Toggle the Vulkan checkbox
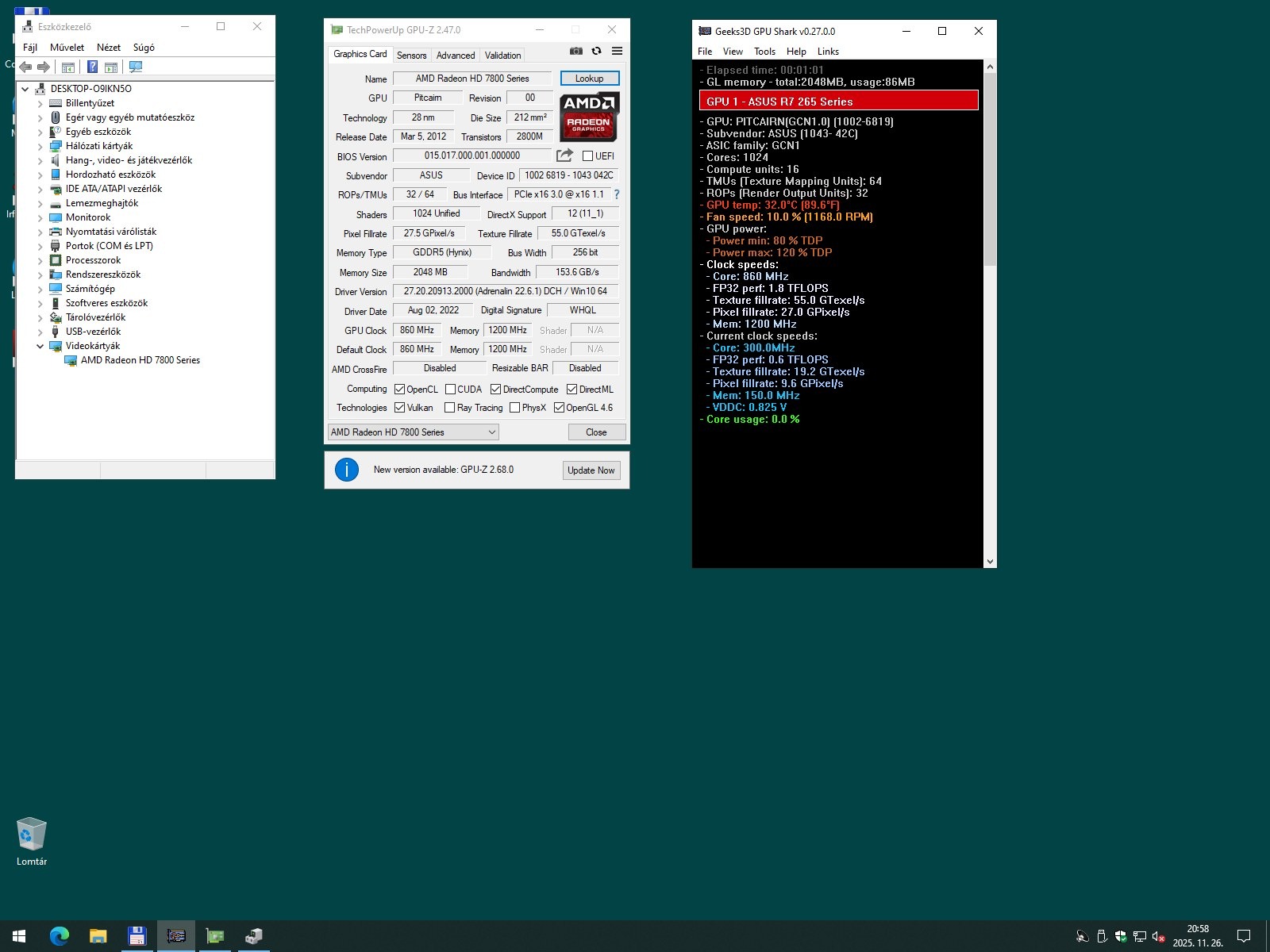This screenshot has width=1270, height=952. (x=399, y=408)
